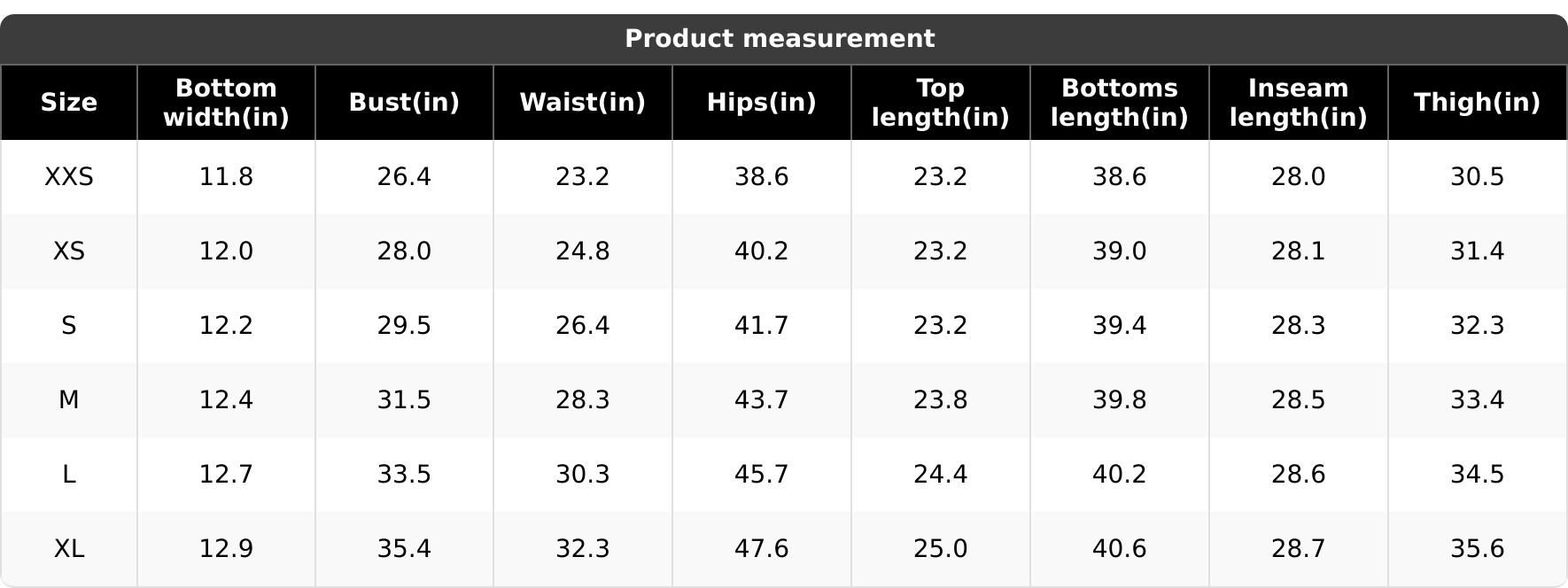Click the Bust(in) column header

(x=405, y=103)
